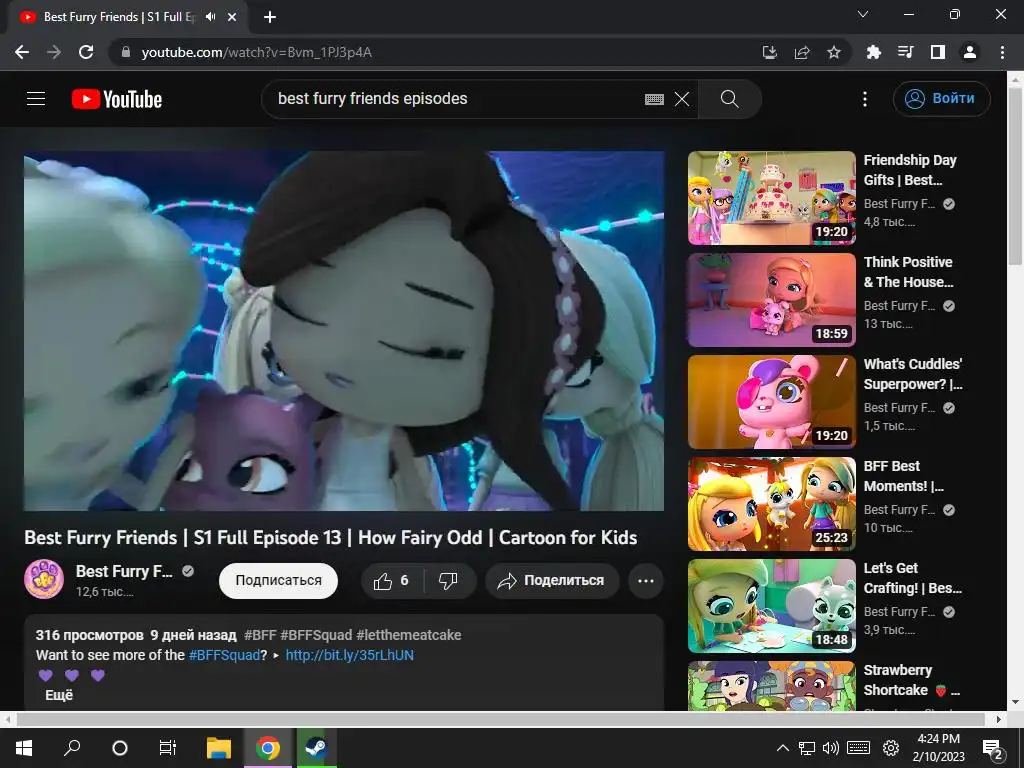Expand description with Ещё
The width and height of the screenshot is (1024, 768).
click(x=59, y=695)
